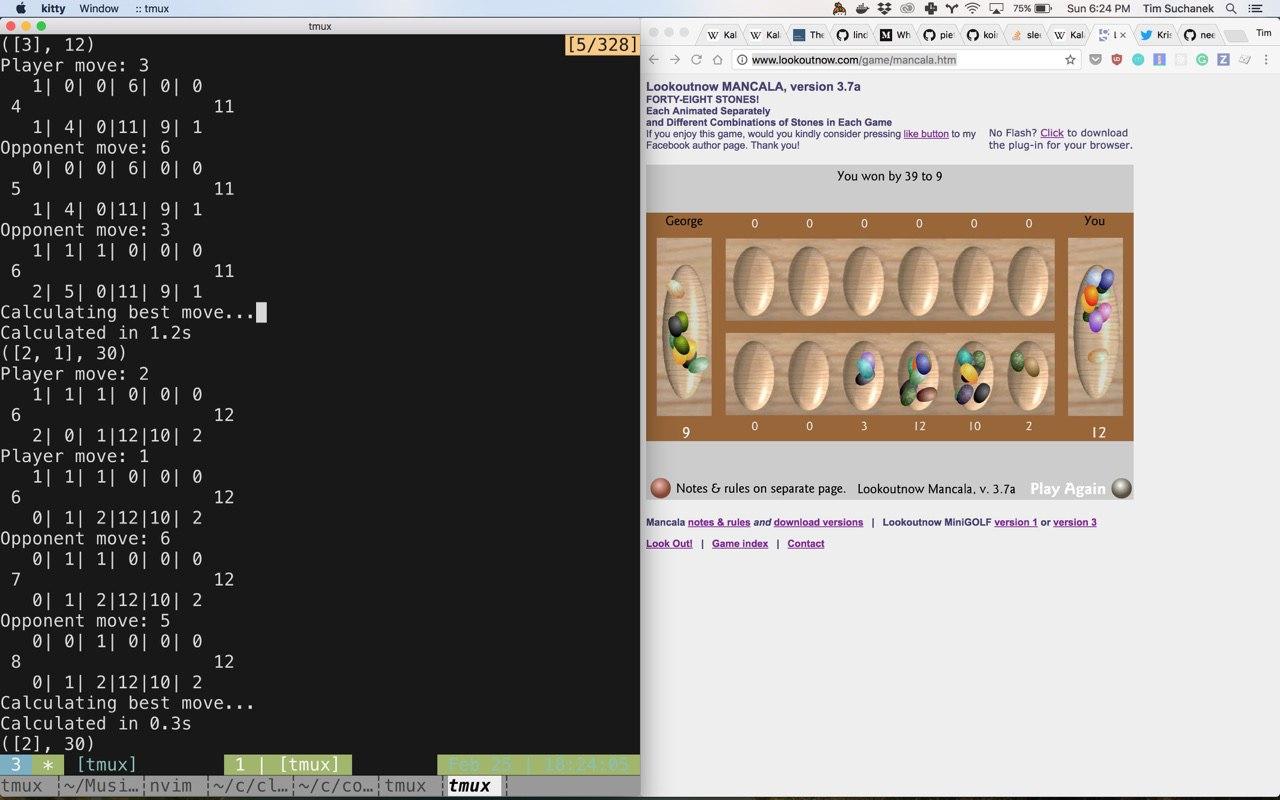Select the '~/Musi…' kitty tab
The width and height of the screenshot is (1280, 800).
pyautogui.click(x=100, y=786)
